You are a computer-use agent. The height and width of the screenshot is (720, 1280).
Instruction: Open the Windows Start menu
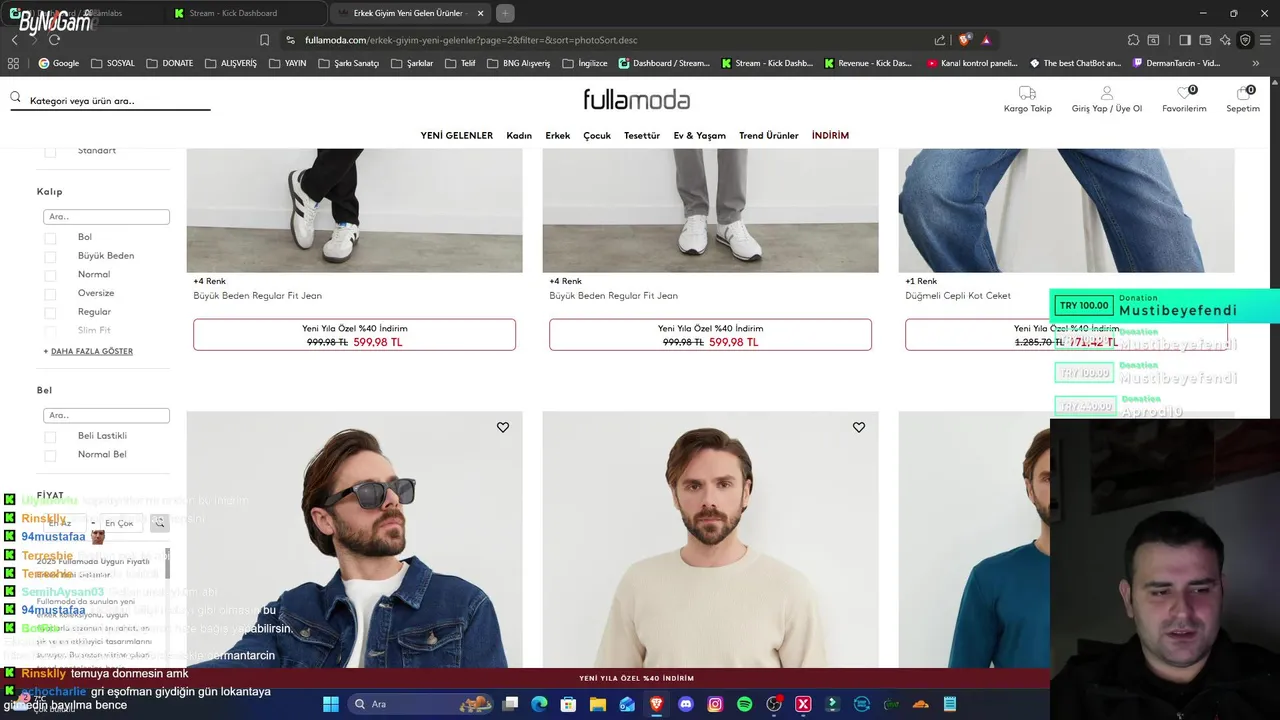pyautogui.click(x=331, y=704)
